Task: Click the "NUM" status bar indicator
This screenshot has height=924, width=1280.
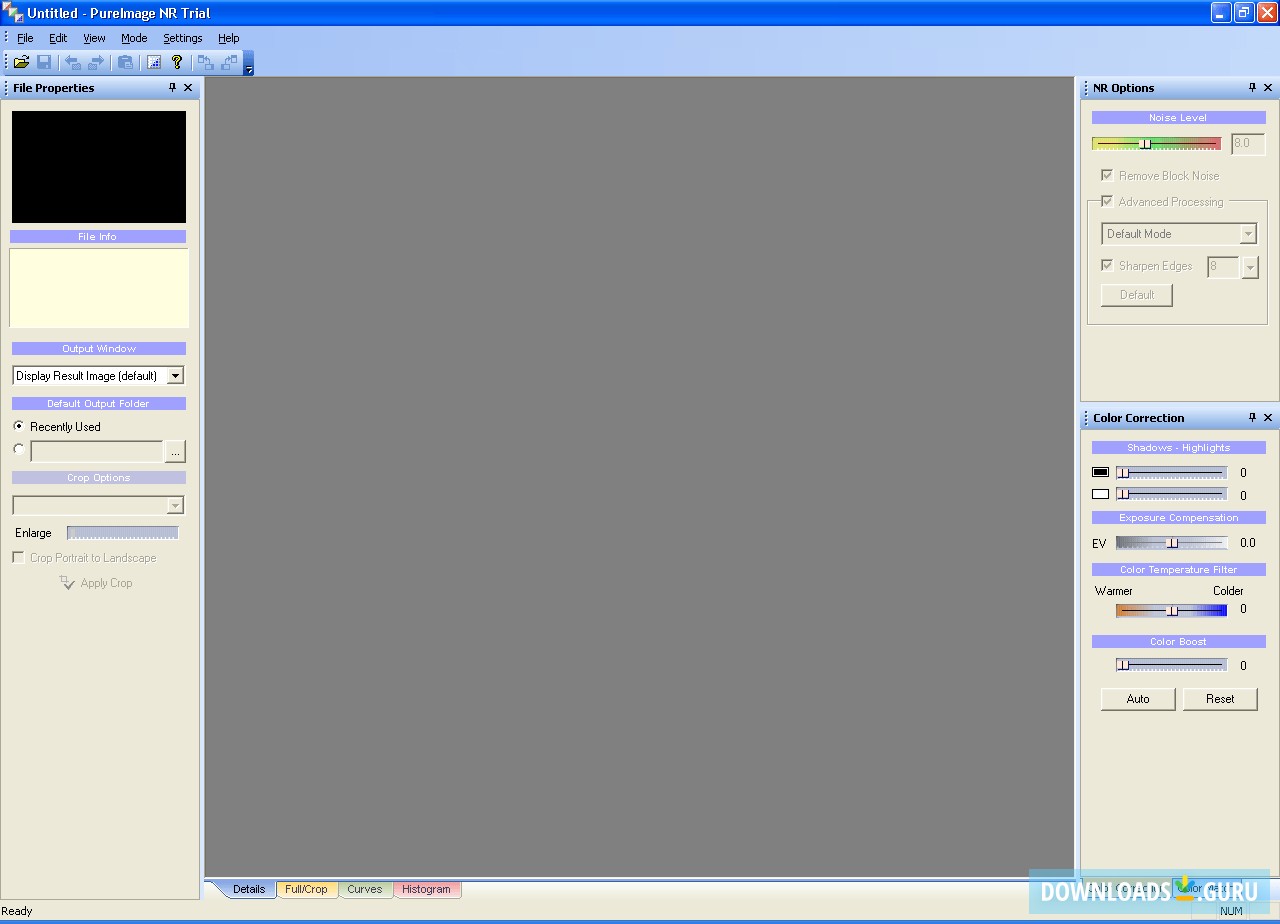Action: coord(1232,911)
